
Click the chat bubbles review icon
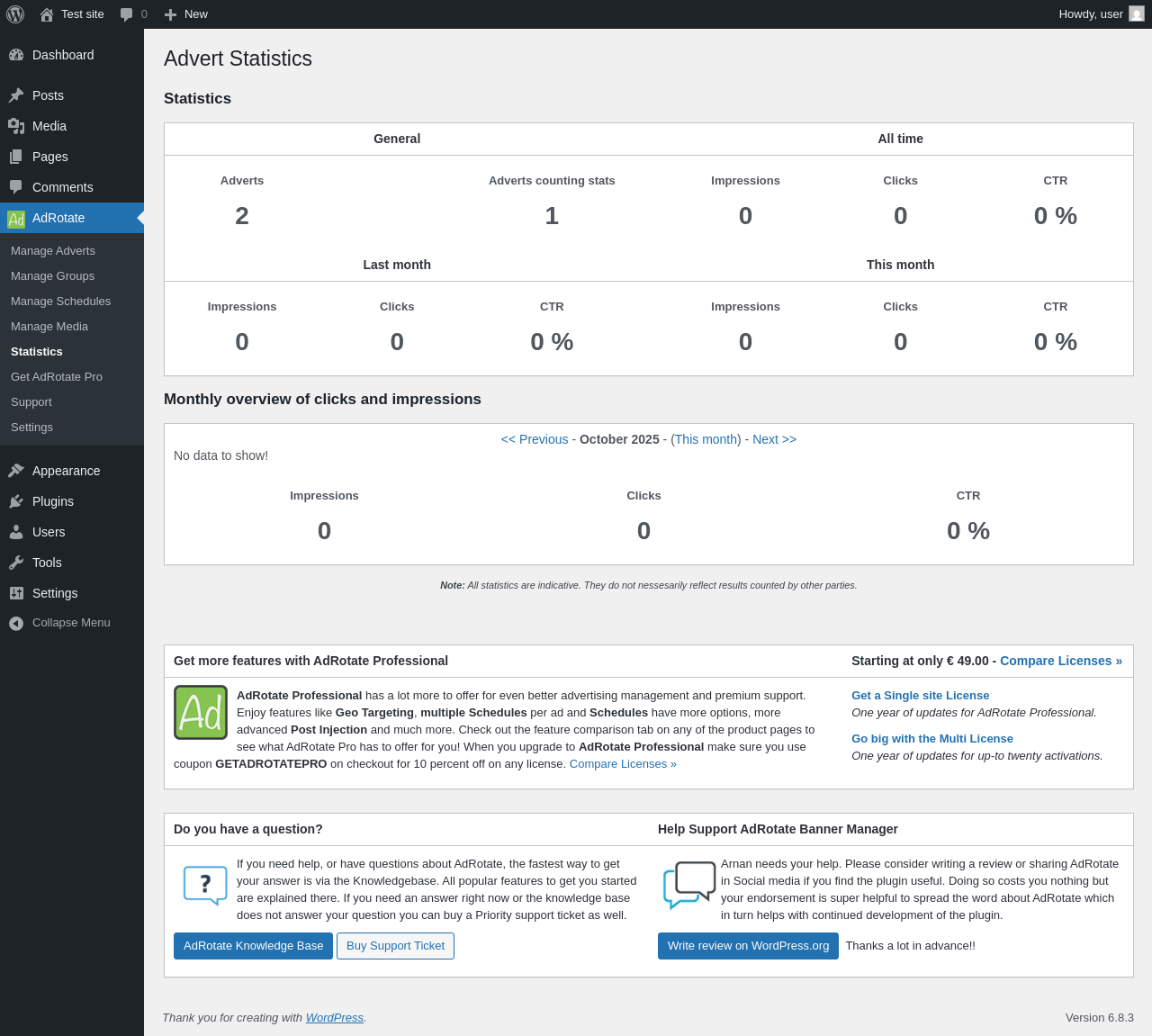pos(689,884)
